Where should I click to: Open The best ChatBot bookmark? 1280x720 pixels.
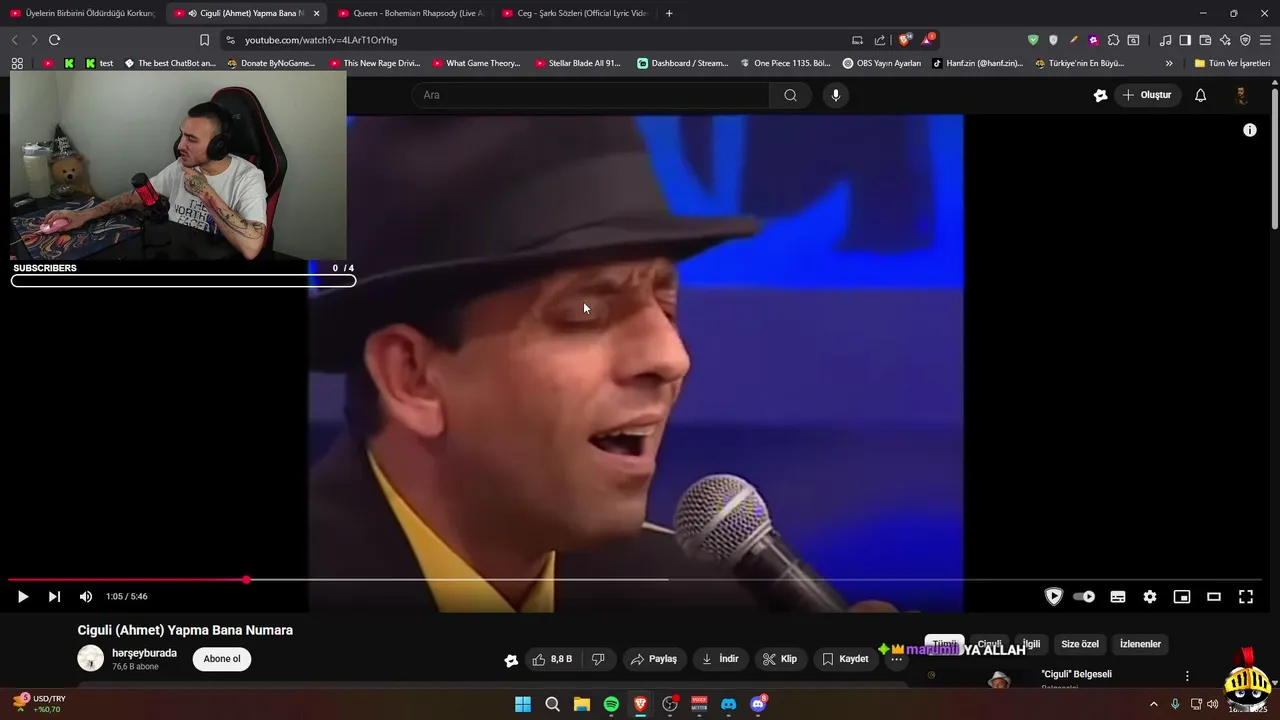click(x=170, y=63)
